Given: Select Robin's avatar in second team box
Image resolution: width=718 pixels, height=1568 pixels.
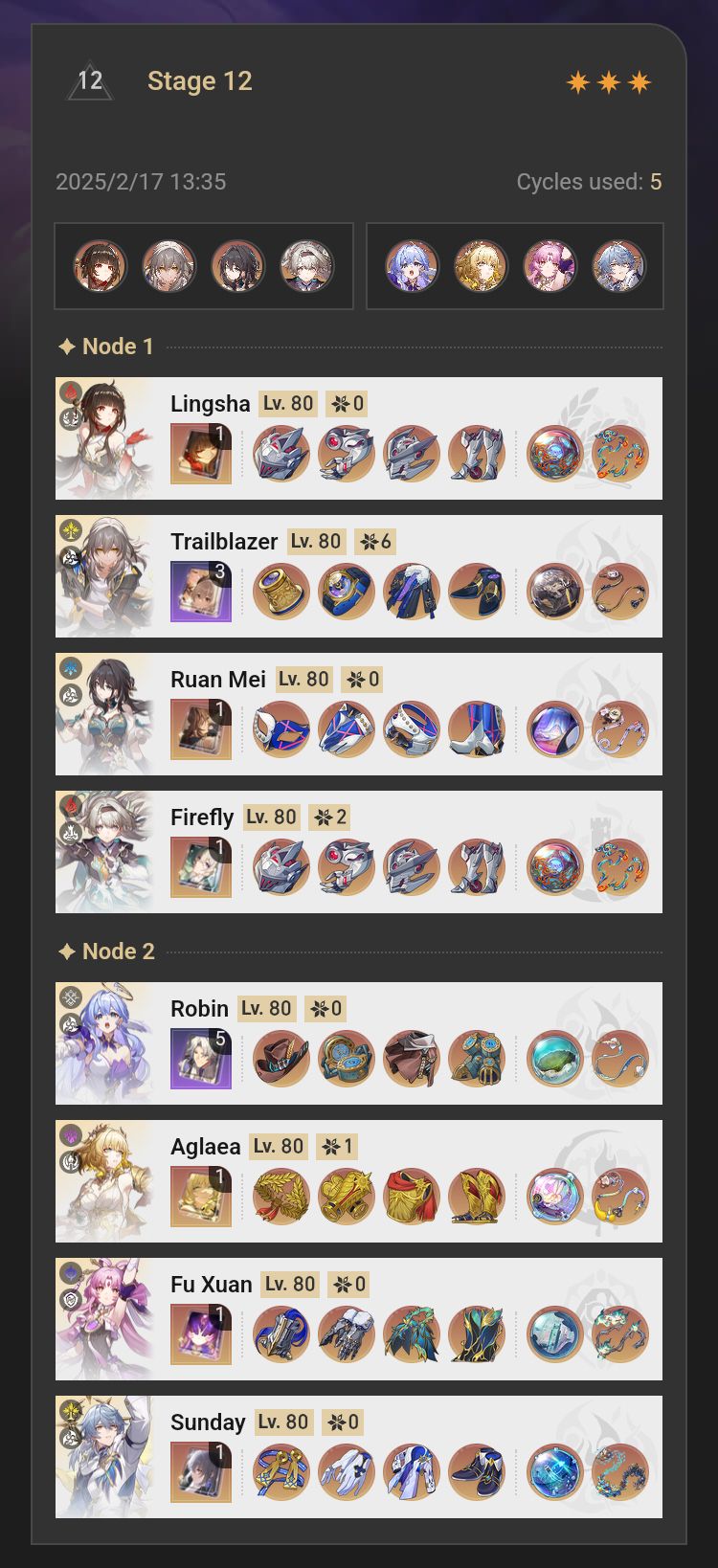Looking at the screenshot, I should tap(412, 266).
